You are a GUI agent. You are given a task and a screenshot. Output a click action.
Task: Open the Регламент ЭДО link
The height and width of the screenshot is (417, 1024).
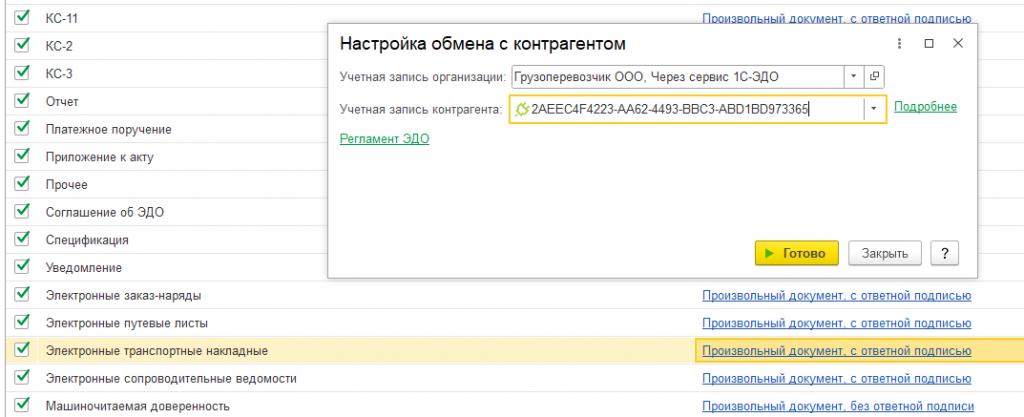coord(385,138)
